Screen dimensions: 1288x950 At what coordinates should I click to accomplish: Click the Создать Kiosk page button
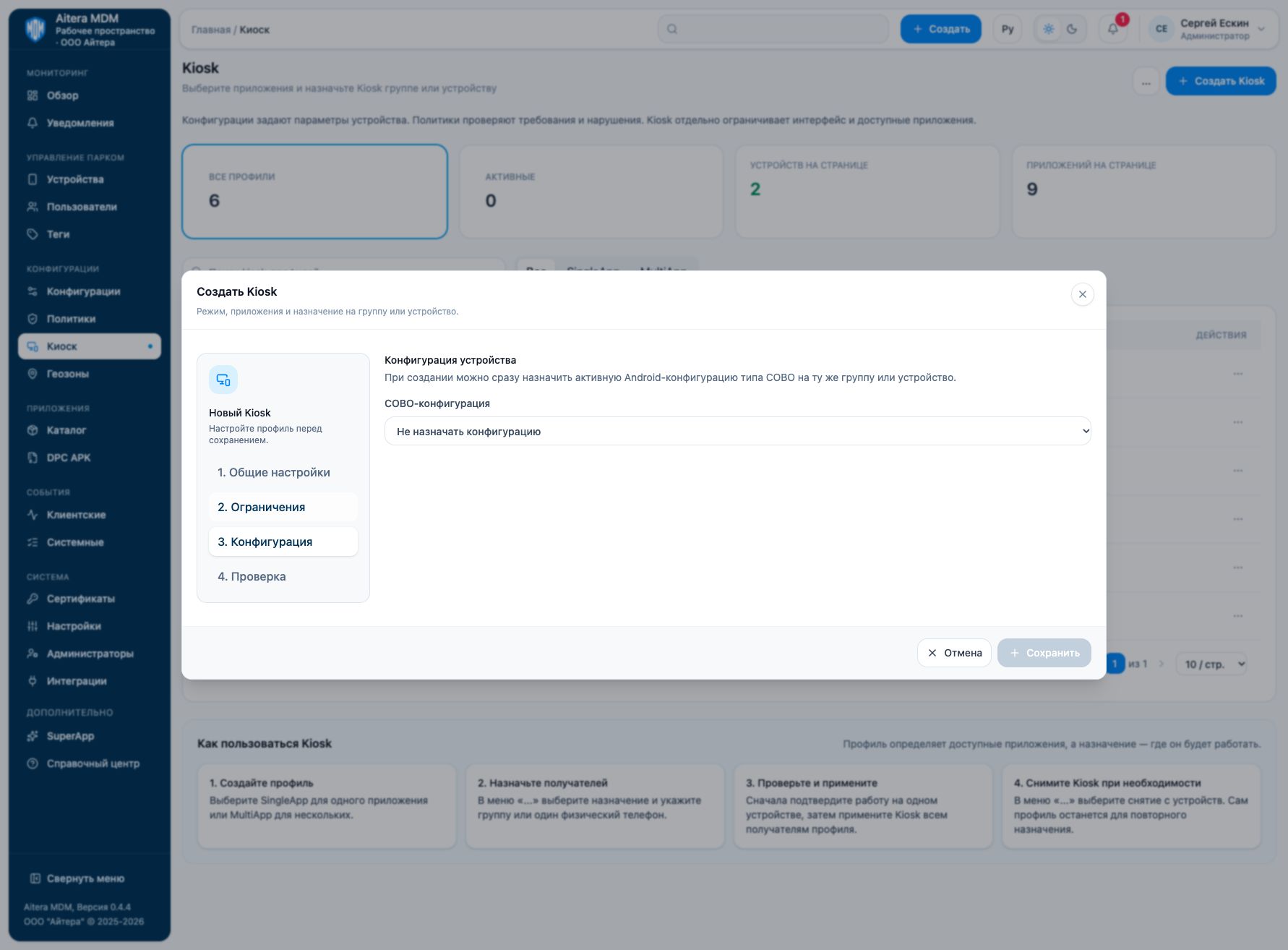click(x=1221, y=81)
